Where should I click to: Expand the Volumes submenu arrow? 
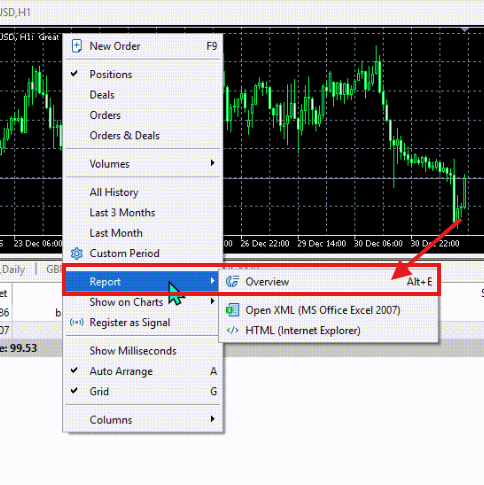pyautogui.click(x=212, y=163)
